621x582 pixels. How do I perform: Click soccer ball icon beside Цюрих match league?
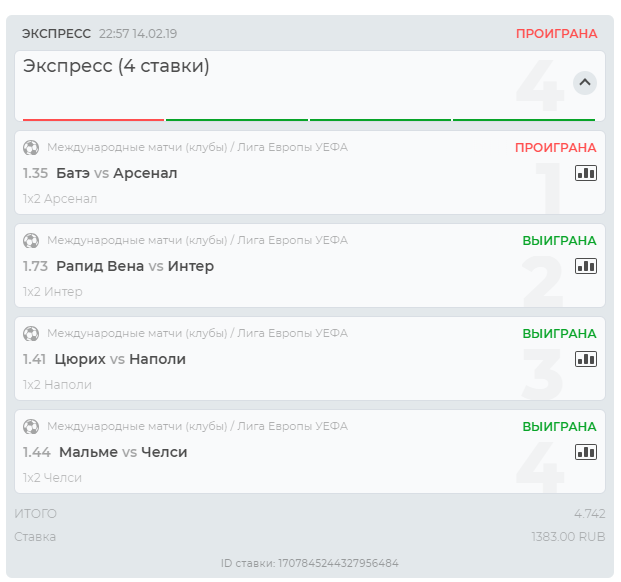click(x=31, y=333)
